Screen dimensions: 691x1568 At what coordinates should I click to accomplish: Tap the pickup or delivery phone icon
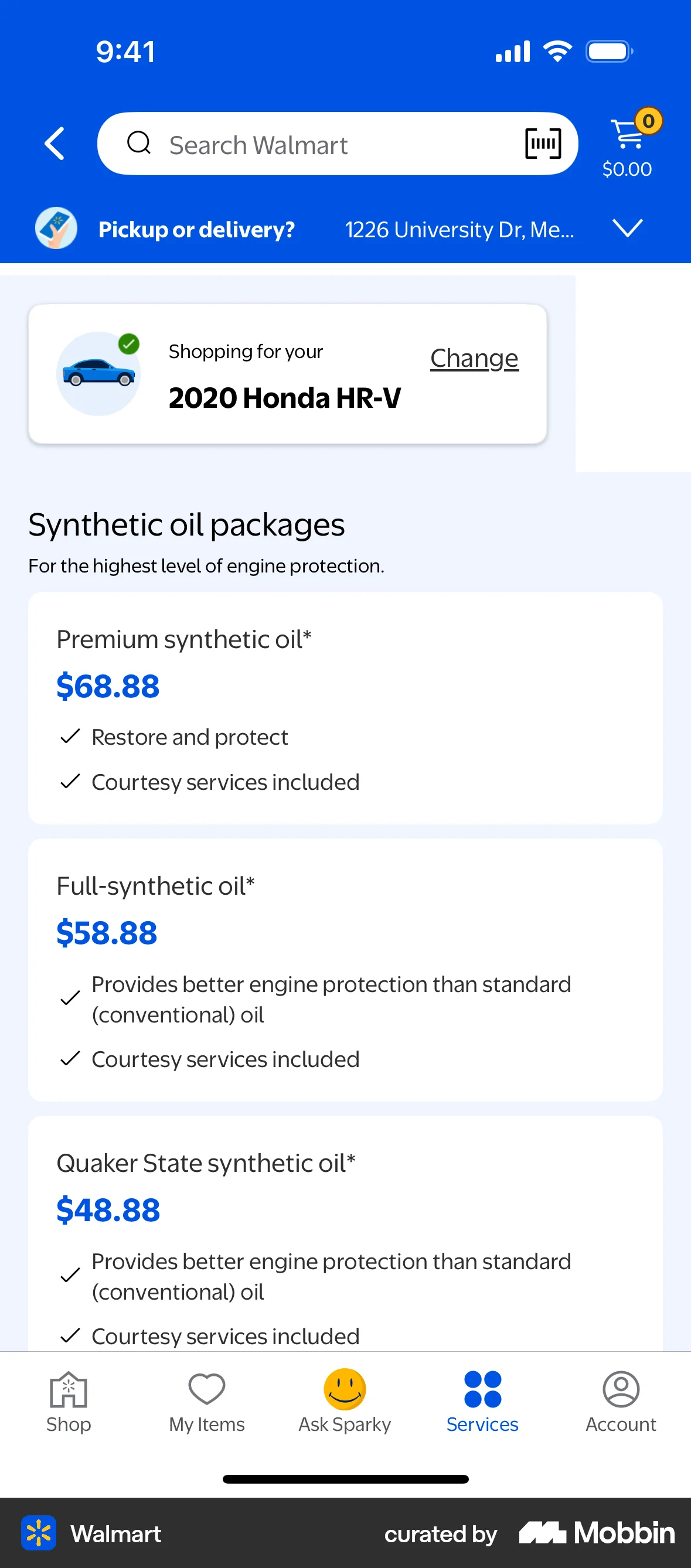56,229
